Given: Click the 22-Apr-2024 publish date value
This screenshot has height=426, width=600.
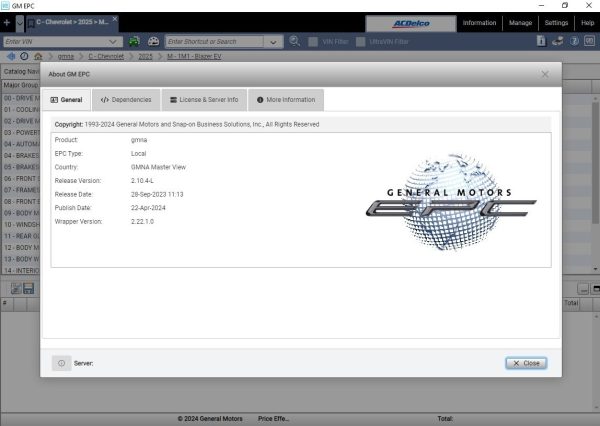Looking at the screenshot, I should click(148, 208).
